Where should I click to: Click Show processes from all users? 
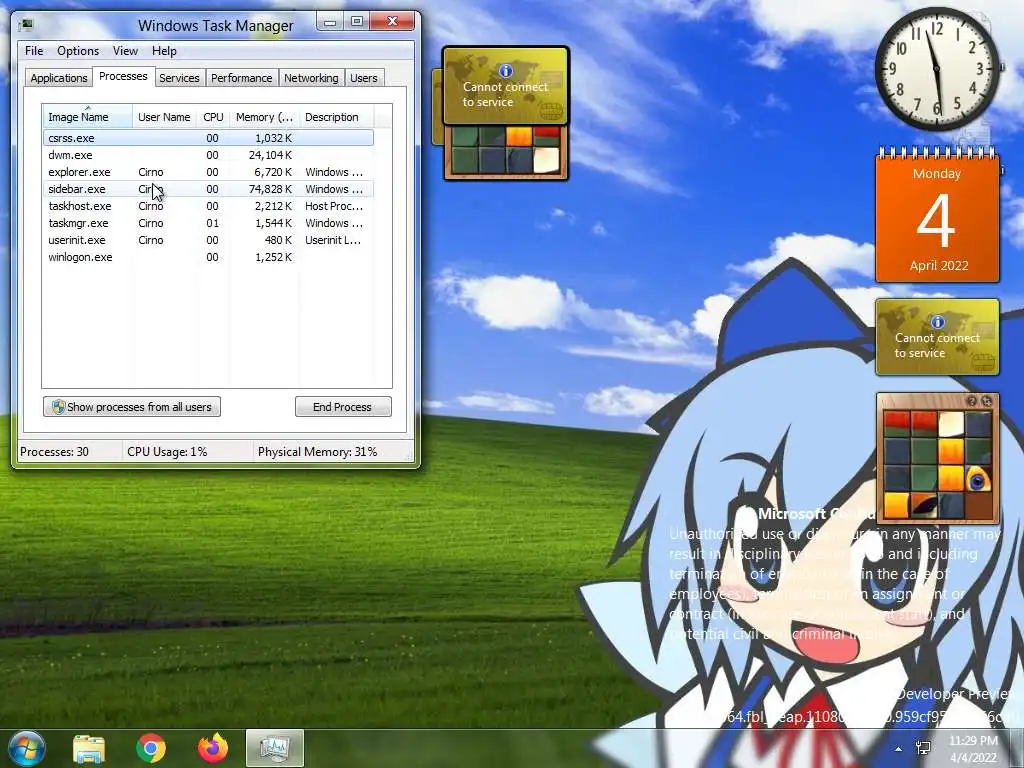(x=132, y=406)
